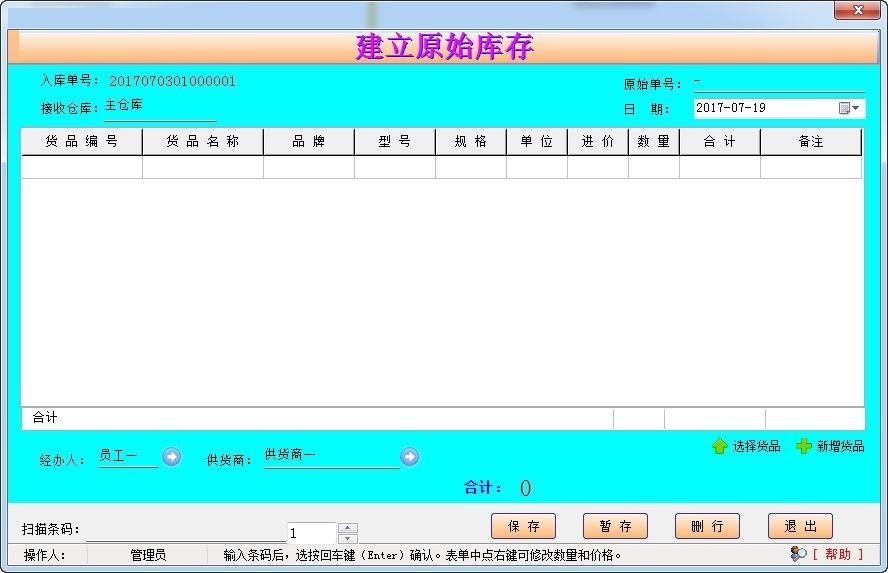Click the 删行 delete row button

point(707,526)
